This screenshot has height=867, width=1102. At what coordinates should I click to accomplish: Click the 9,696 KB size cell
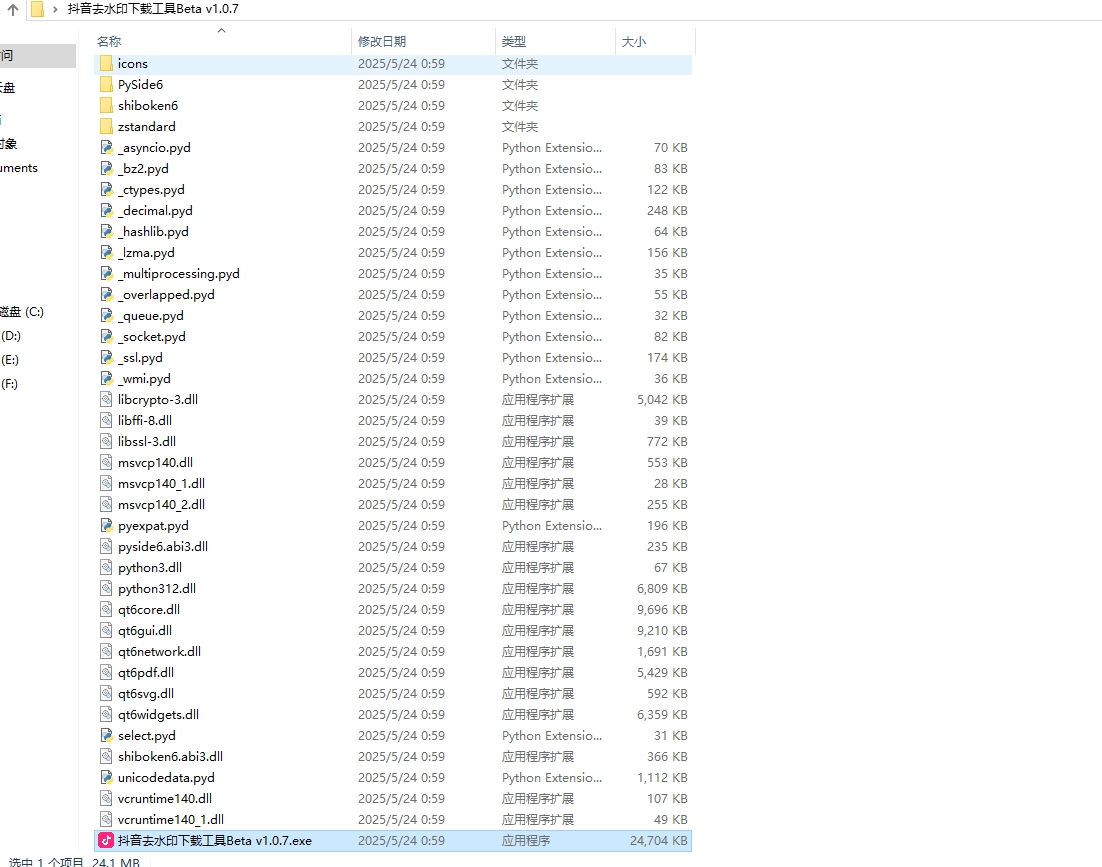pyautogui.click(x=662, y=610)
